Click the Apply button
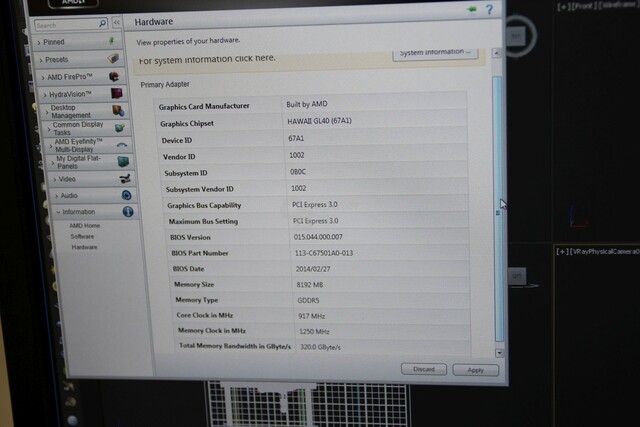Image resolution: width=640 pixels, height=427 pixels. pos(476,370)
